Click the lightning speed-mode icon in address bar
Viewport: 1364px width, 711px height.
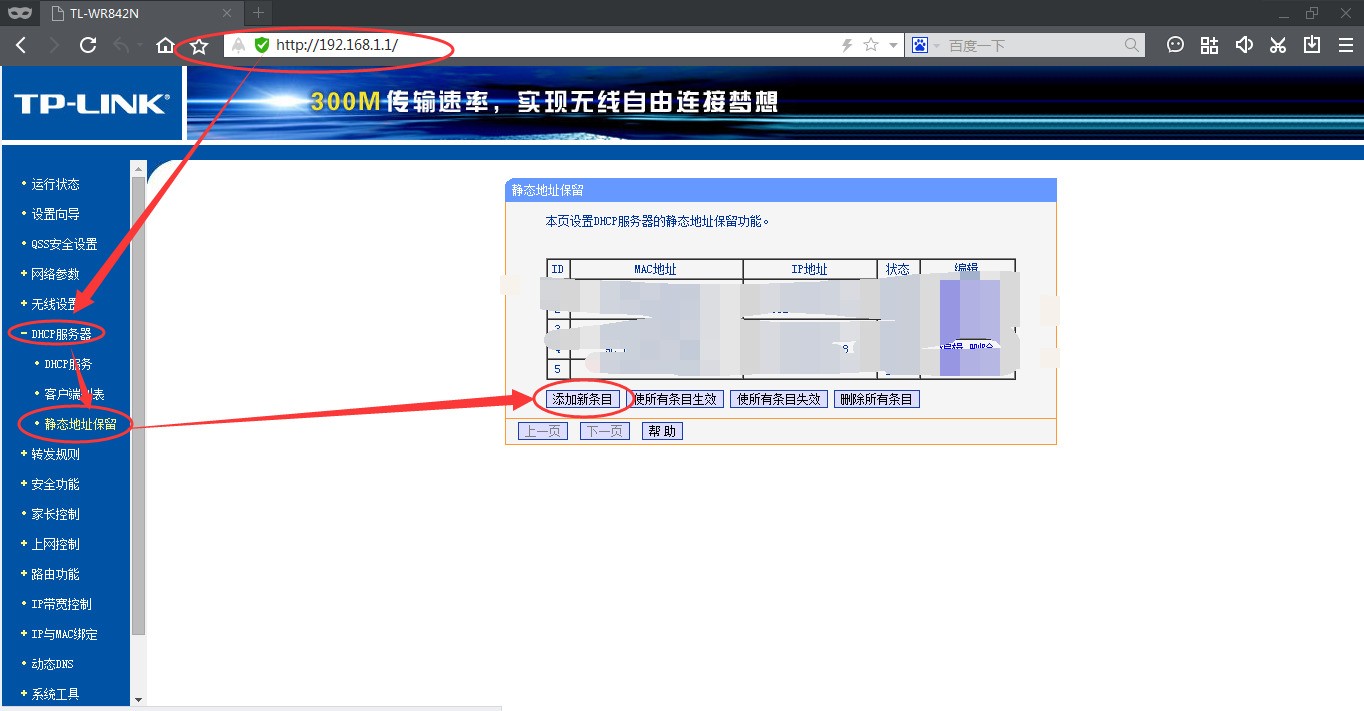click(847, 45)
